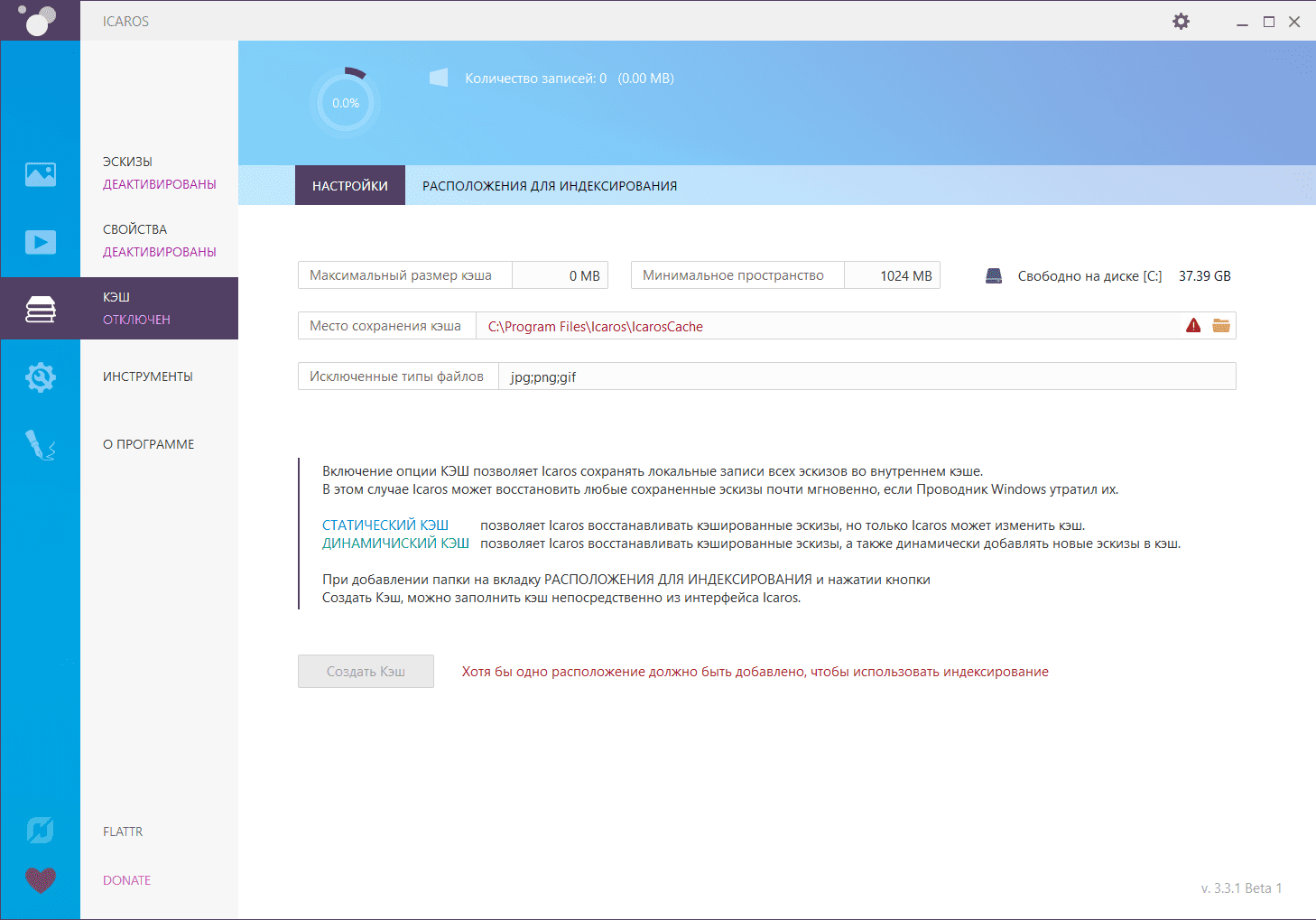Open settings gear in title bar
1316x920 pixels.
click(1181, 21)
